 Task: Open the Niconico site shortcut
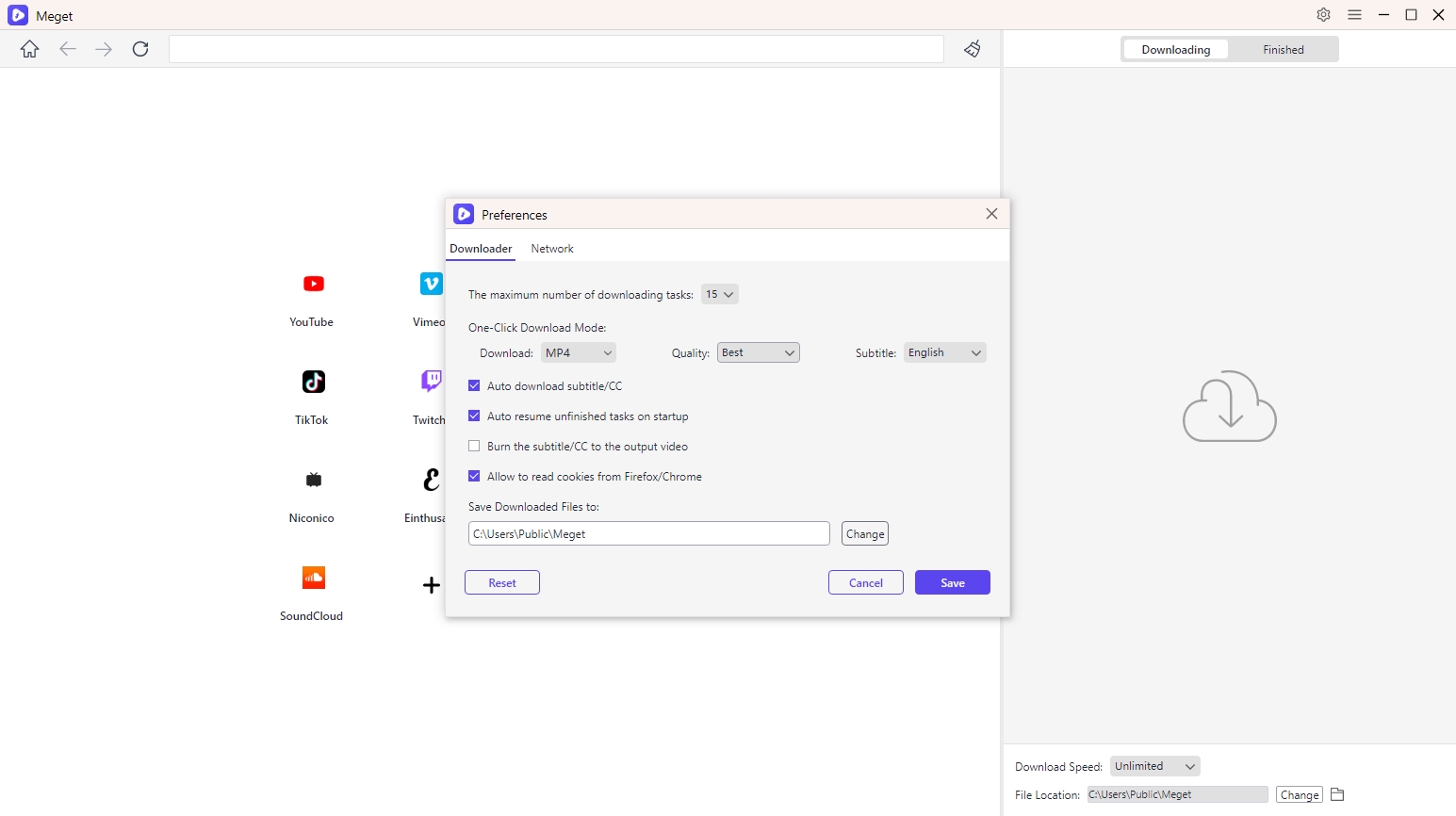(313, 480)
